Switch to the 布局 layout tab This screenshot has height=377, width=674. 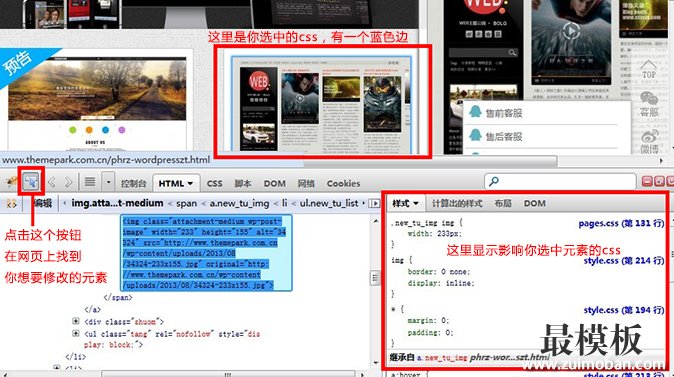502,203
